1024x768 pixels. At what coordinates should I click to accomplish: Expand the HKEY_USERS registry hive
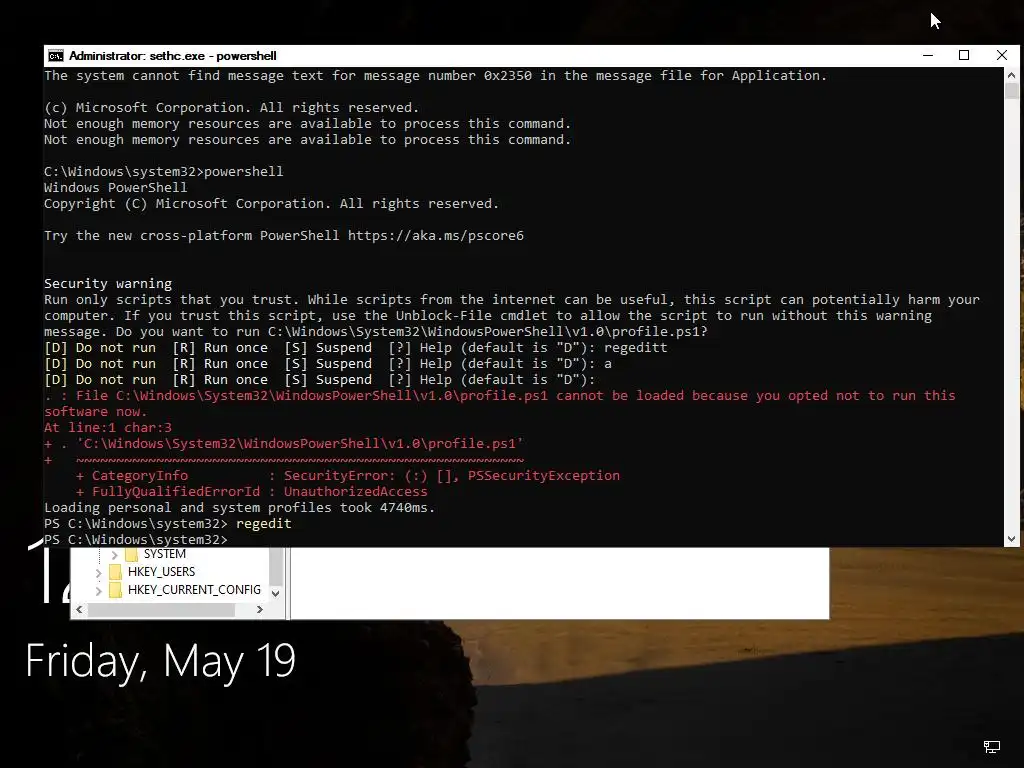(99, 573)
